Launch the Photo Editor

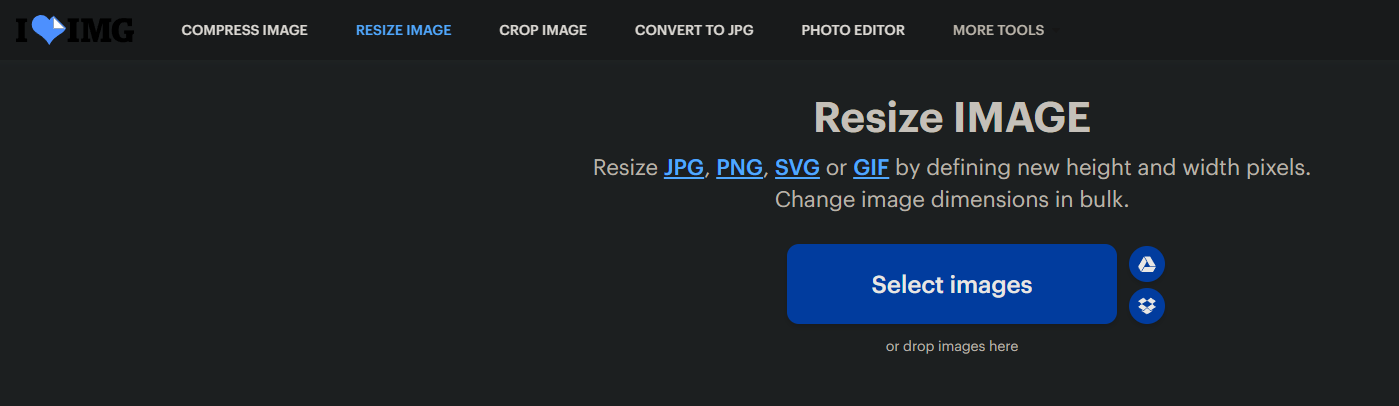click(853, 30)
